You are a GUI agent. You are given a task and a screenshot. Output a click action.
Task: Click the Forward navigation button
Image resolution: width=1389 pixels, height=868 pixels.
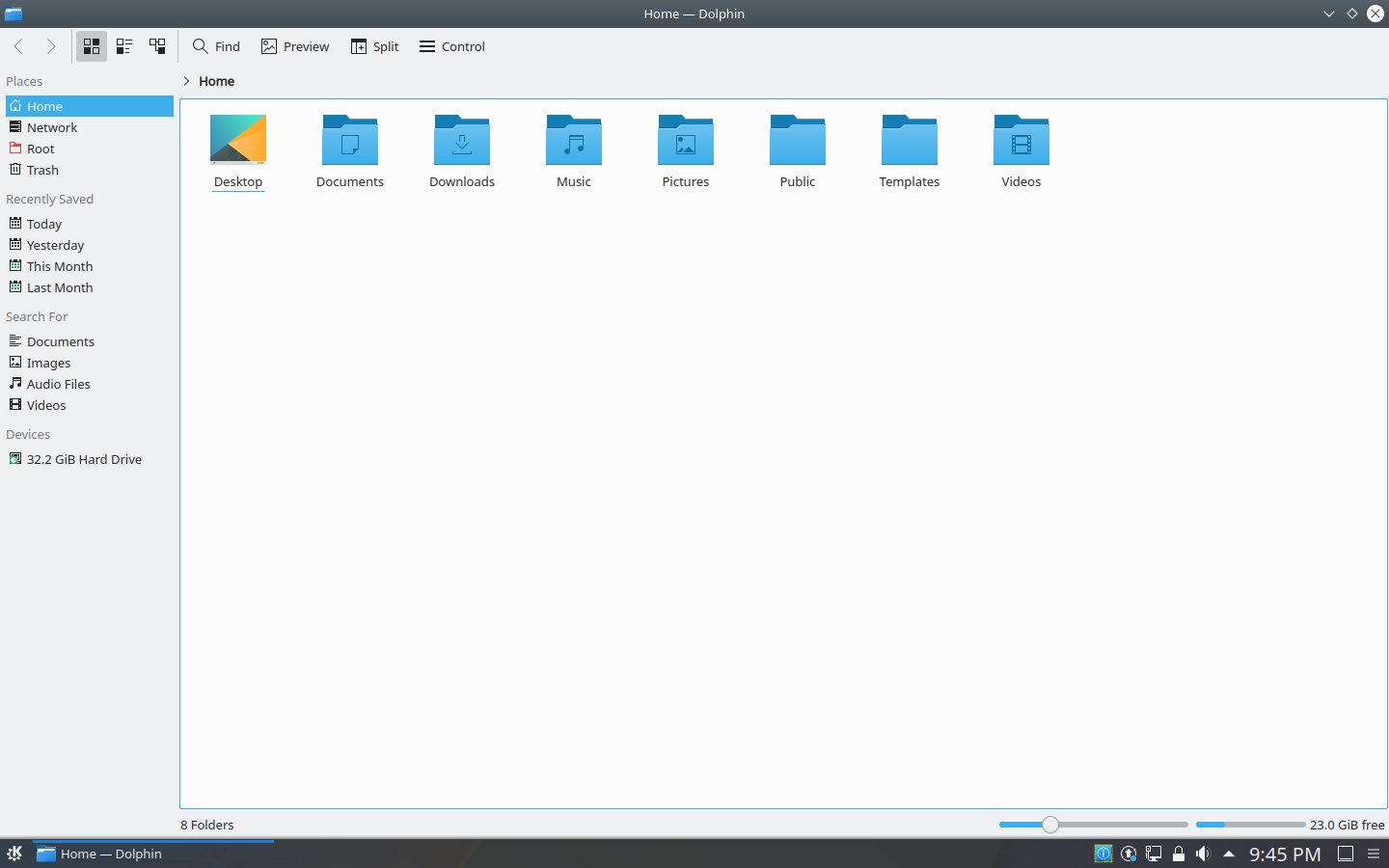point(50,45)
